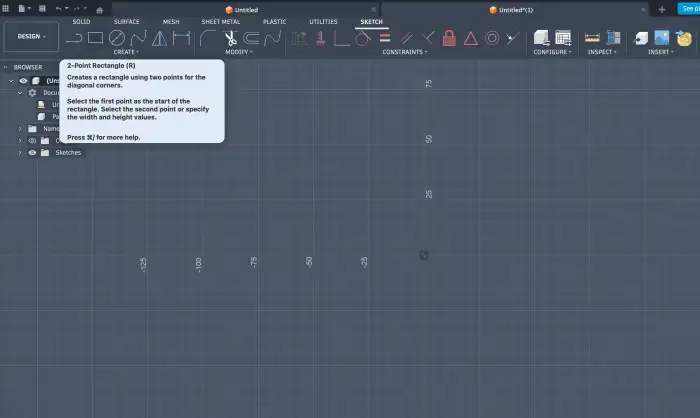This screenshot has width=700, height=418.
Task: Switch to the PLASTIC tab
Action: 275,21
